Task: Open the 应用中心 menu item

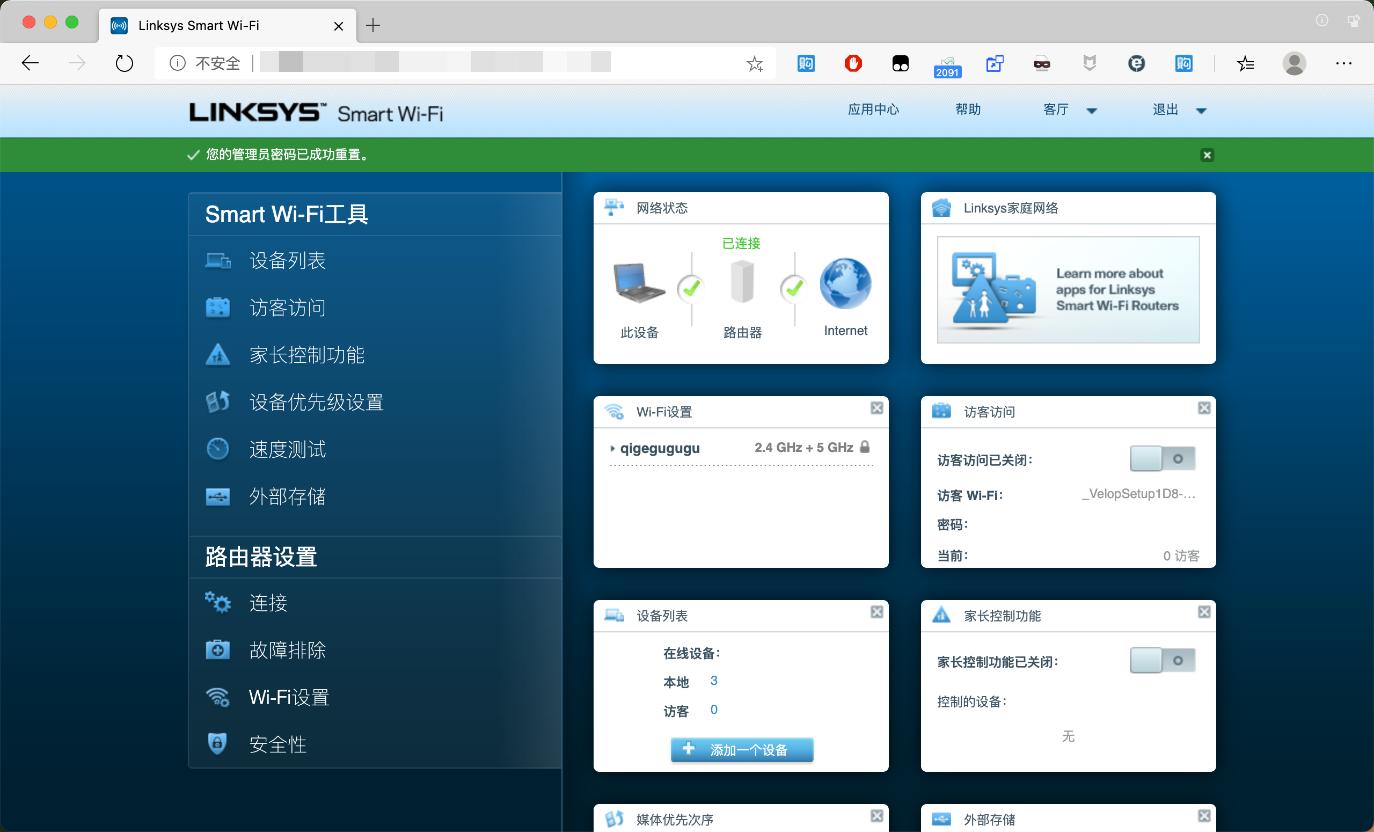Action: tap(873, 110)
